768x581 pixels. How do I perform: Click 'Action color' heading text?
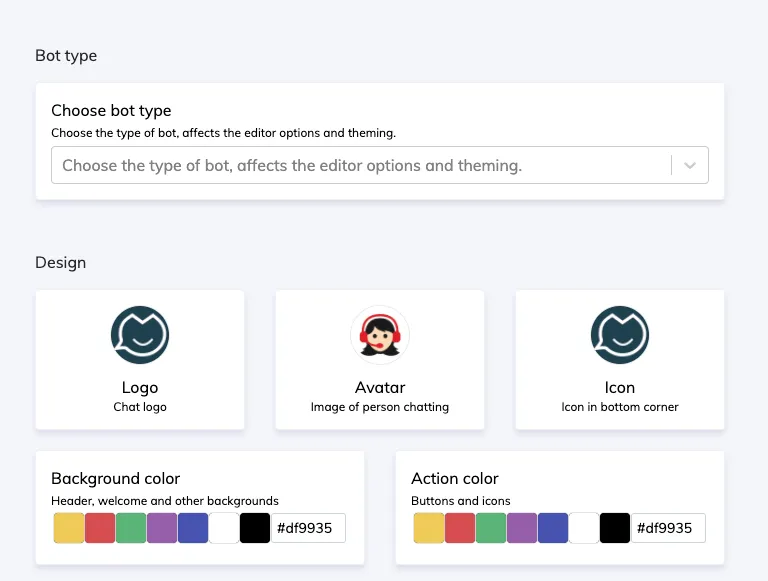coord(455,479)
